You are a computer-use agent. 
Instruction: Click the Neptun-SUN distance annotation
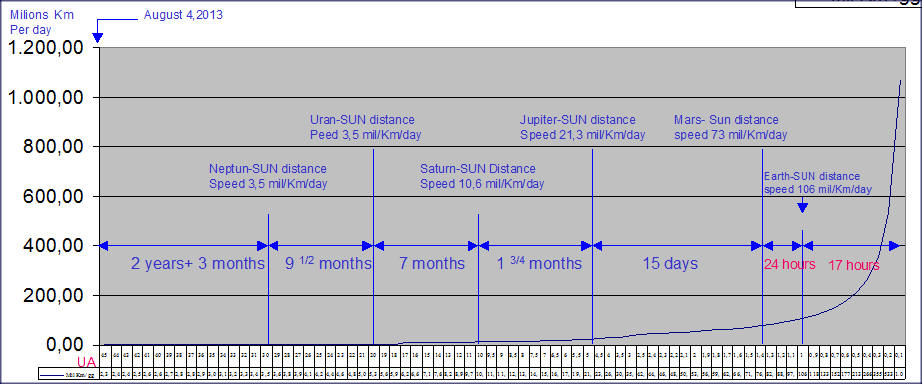point(268,176)
